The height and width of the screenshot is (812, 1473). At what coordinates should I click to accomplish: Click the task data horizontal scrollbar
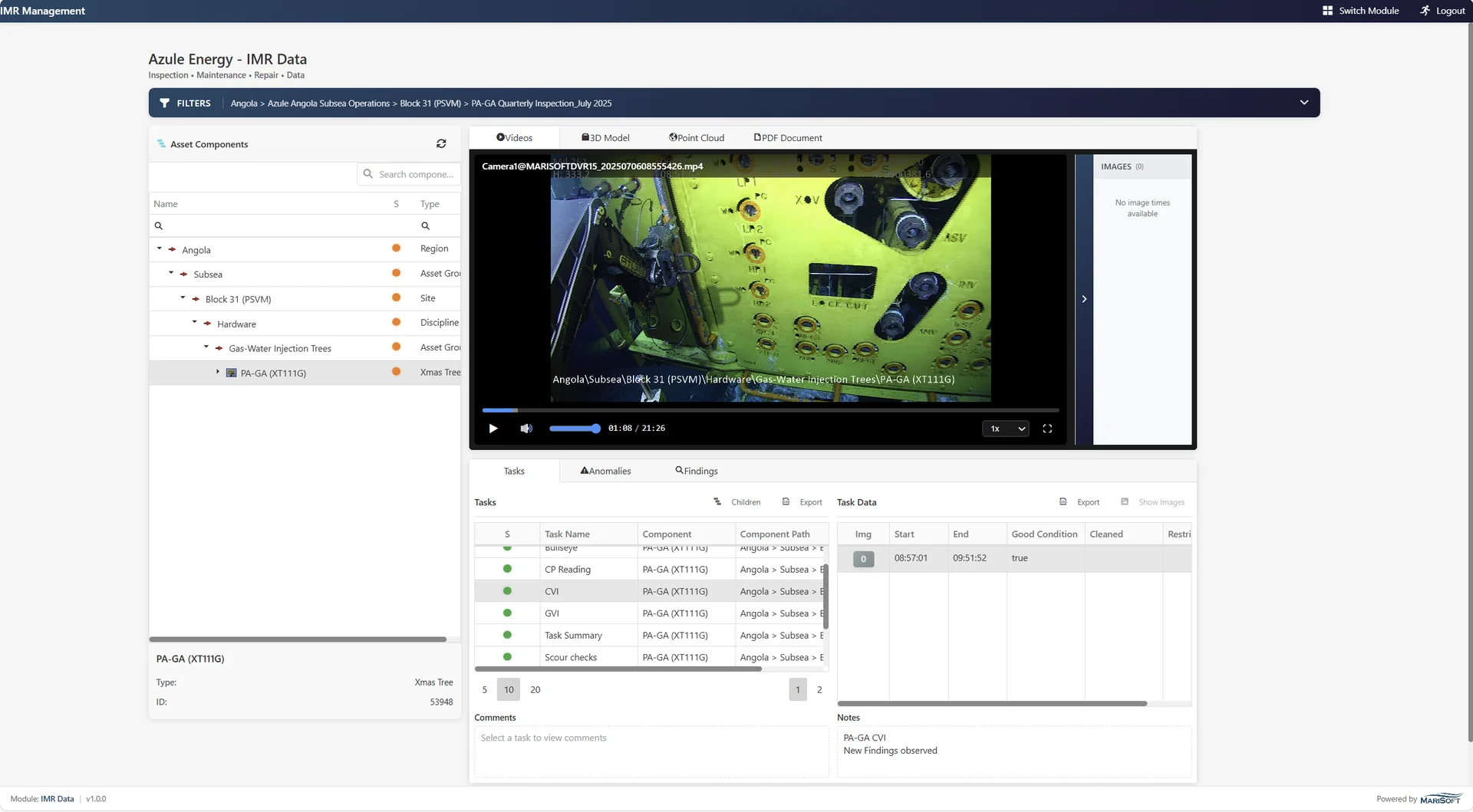pos(992,703)
